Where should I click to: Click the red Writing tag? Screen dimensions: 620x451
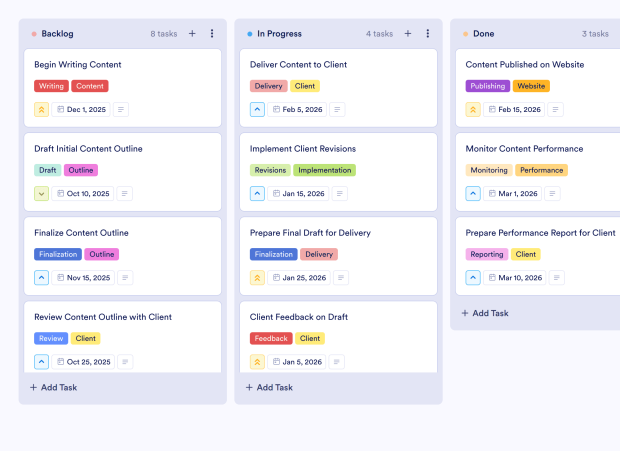point(51,86)
